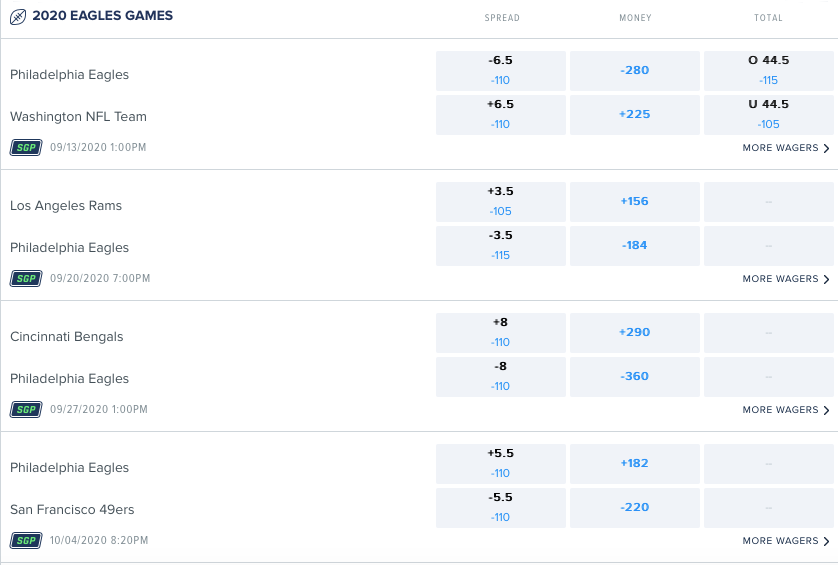The width and height of the screenshot is (838, 565).
Task: Click the SGP badge for the Washington game
Action: [26, 148]
